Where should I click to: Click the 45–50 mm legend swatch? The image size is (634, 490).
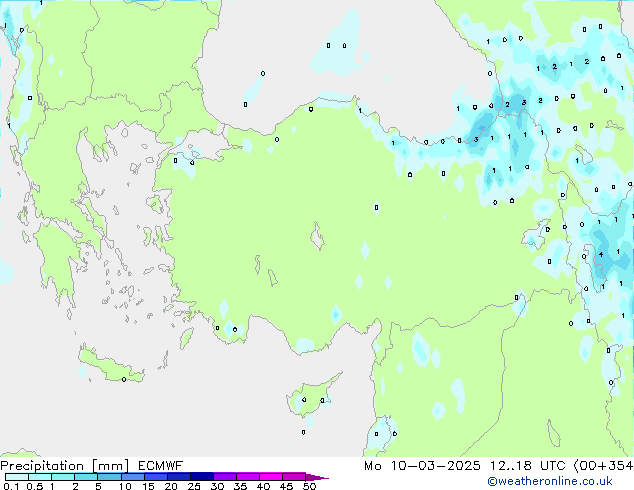point(294,477)
